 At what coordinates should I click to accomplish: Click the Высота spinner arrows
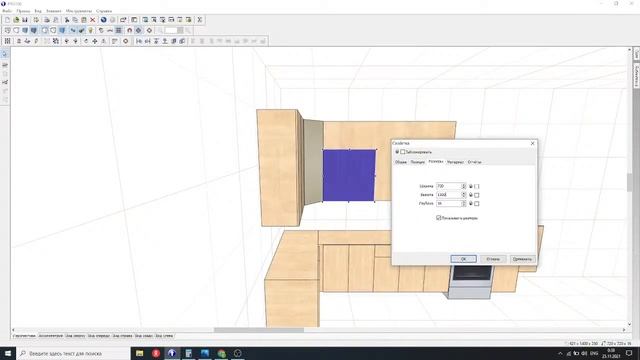(464, 195)
